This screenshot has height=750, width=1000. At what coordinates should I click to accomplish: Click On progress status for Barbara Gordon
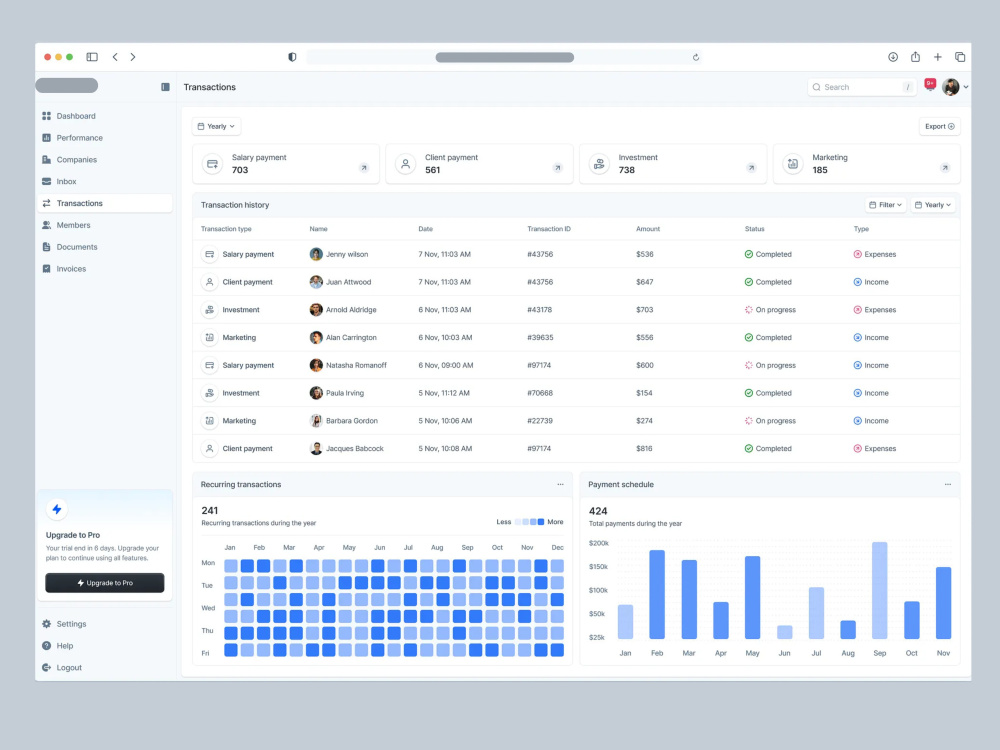pos(770,421)
